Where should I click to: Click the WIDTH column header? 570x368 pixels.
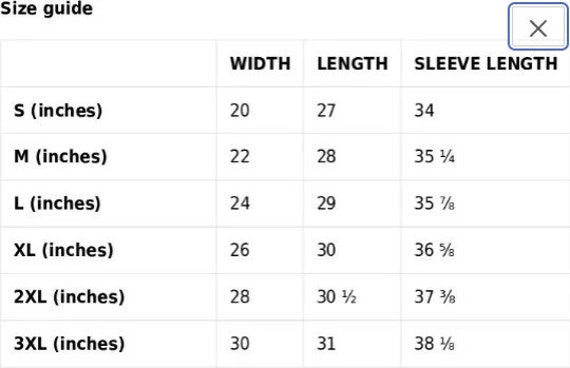[260, 64]
